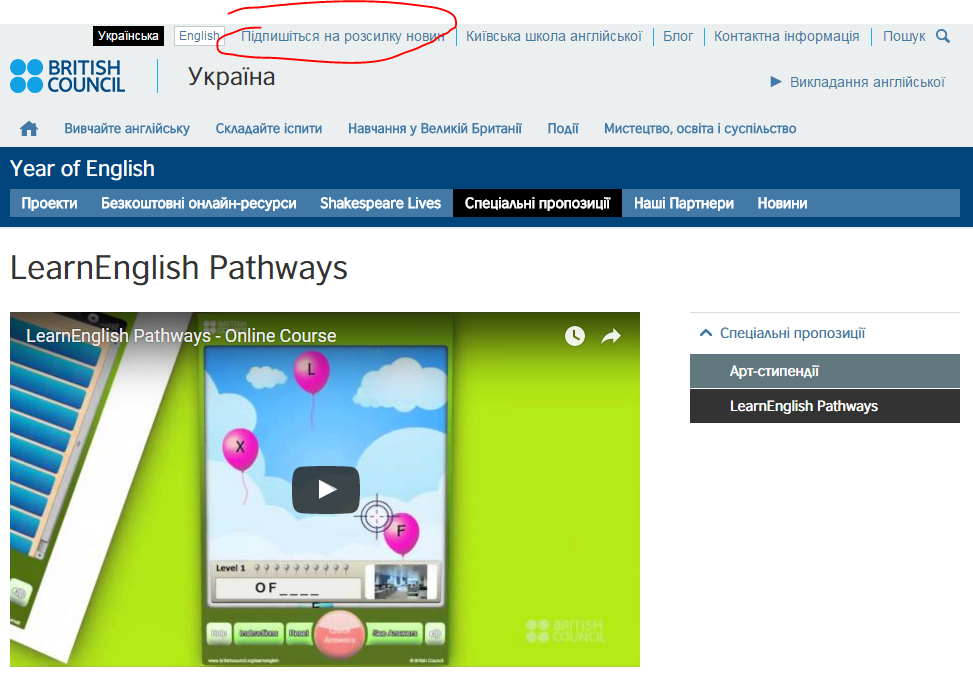Open the home page via house icon
This screenshot has width=973, height=688.
[29, 128]
